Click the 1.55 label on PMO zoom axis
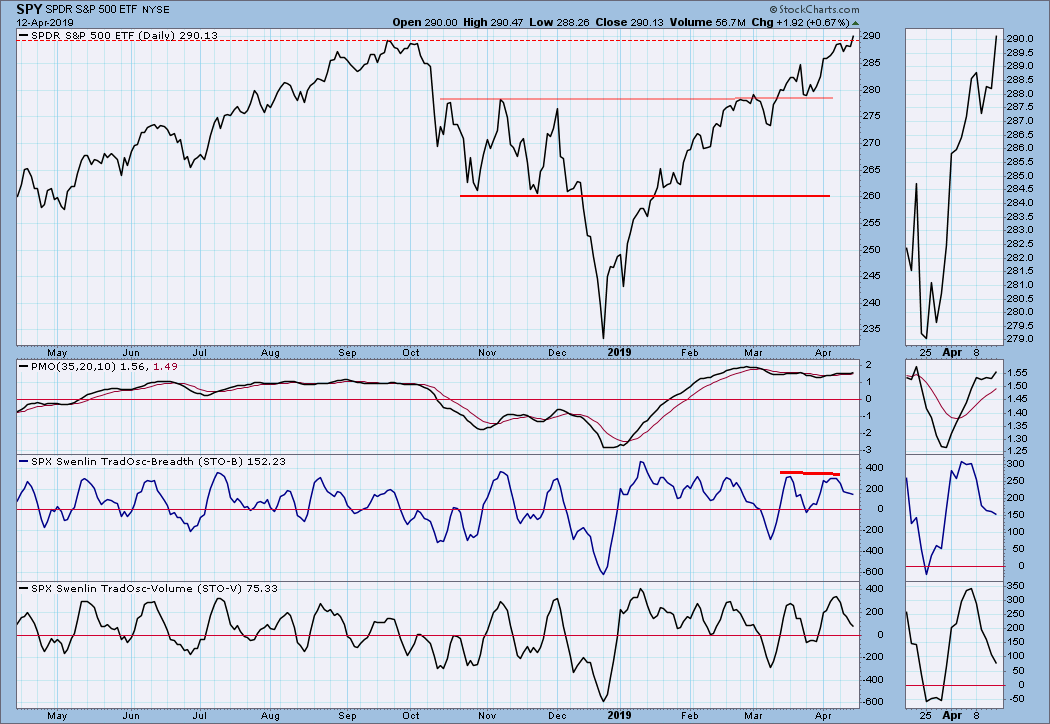The image size is (1050, 724). click(1017, 372)
